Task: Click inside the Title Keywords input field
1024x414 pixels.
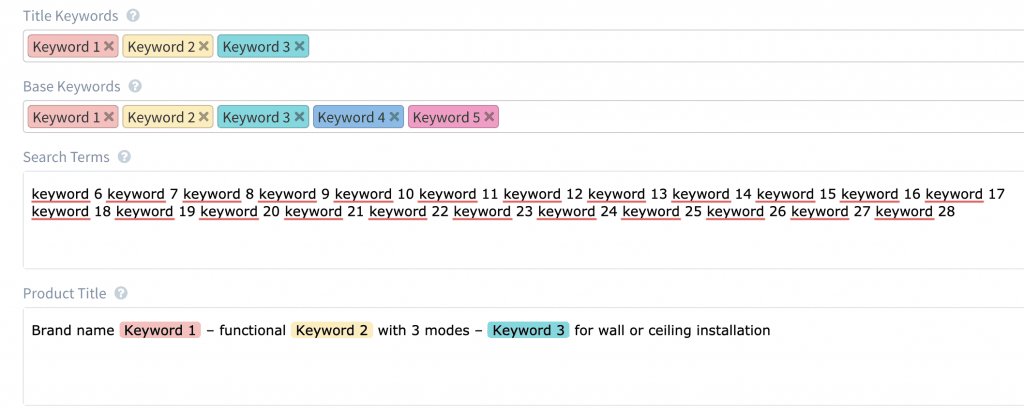Action: click(666, 46)
